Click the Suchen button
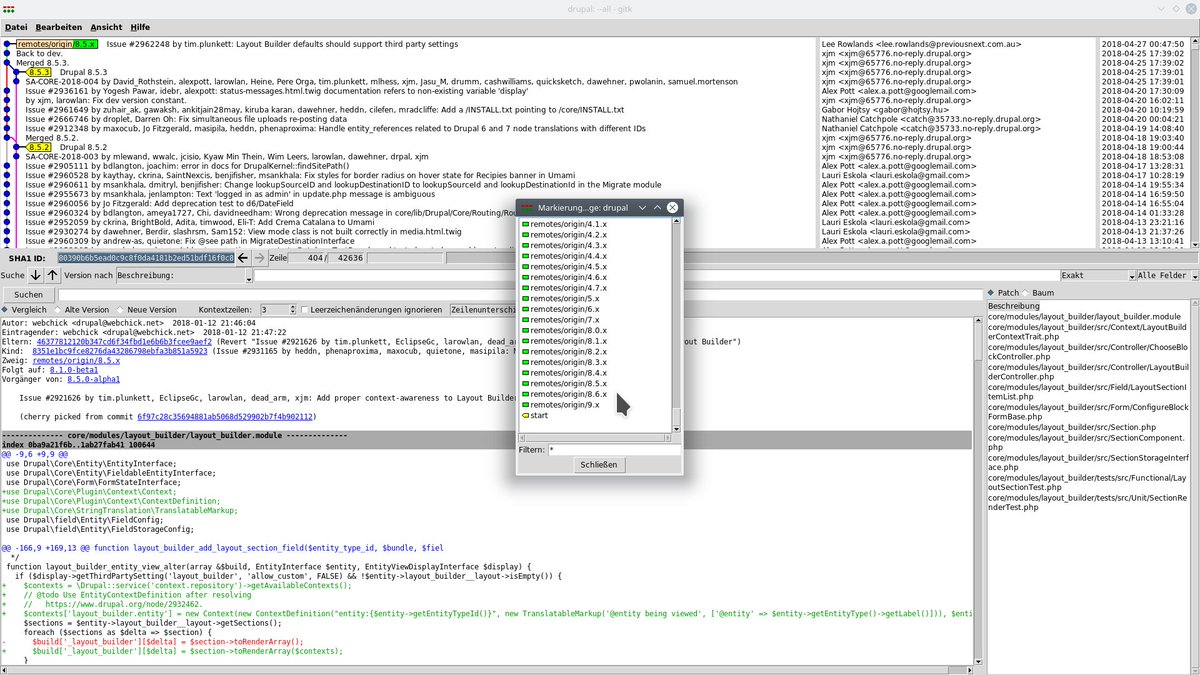This screenshot has width=1200, height=675. coord(29,294)
